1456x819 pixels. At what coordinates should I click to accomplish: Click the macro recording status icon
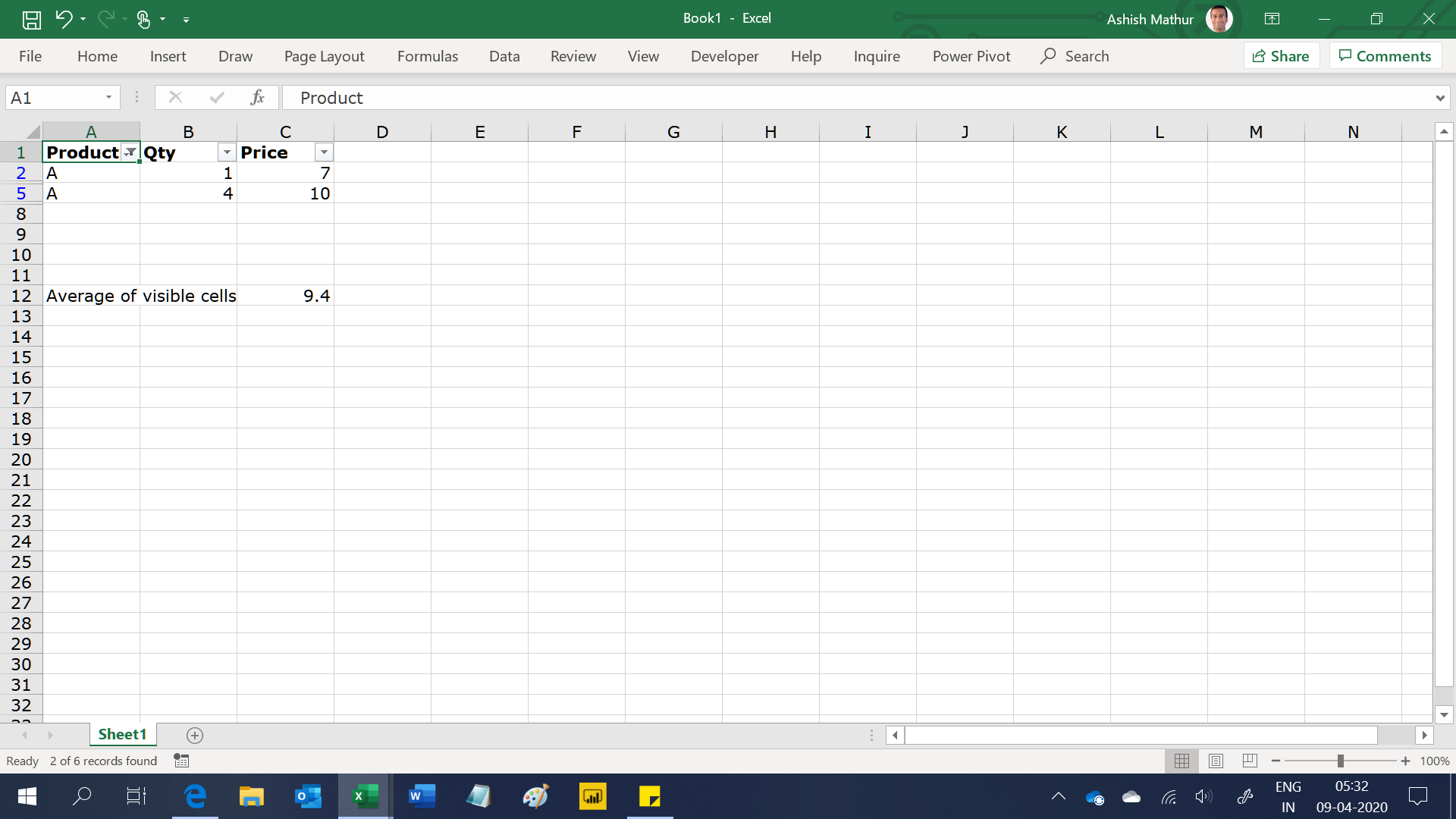point(181,761)
